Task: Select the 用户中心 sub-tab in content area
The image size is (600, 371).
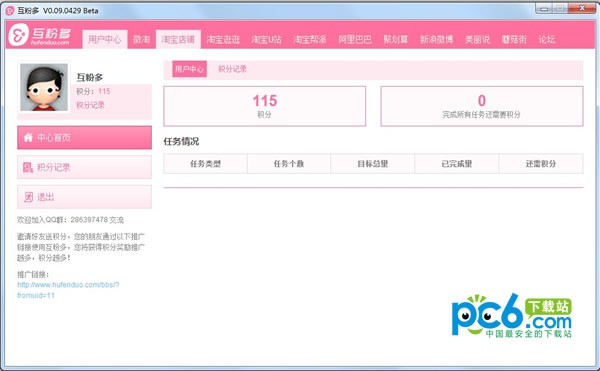Action: [189, 69]
